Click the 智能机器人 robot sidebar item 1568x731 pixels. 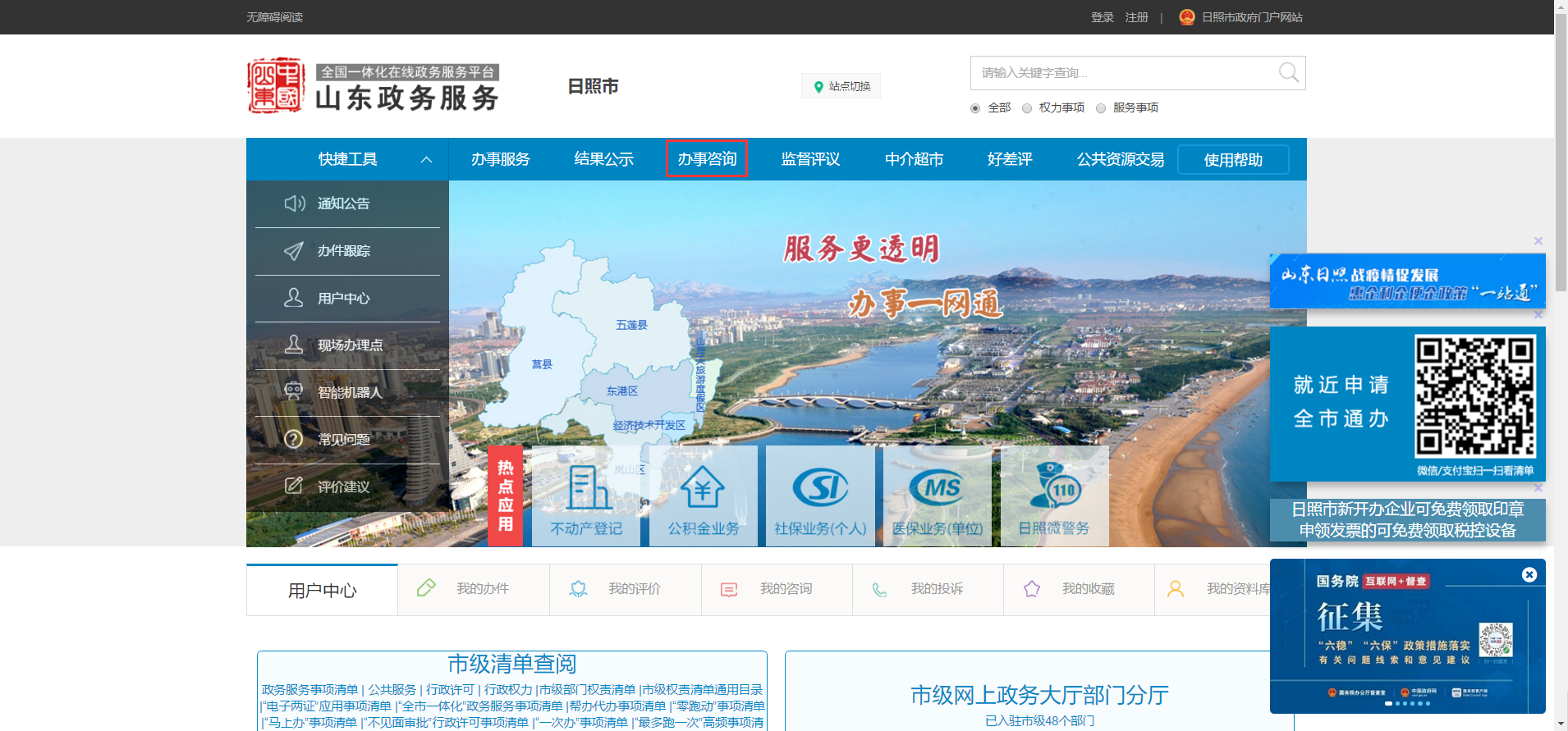[348, 392]
